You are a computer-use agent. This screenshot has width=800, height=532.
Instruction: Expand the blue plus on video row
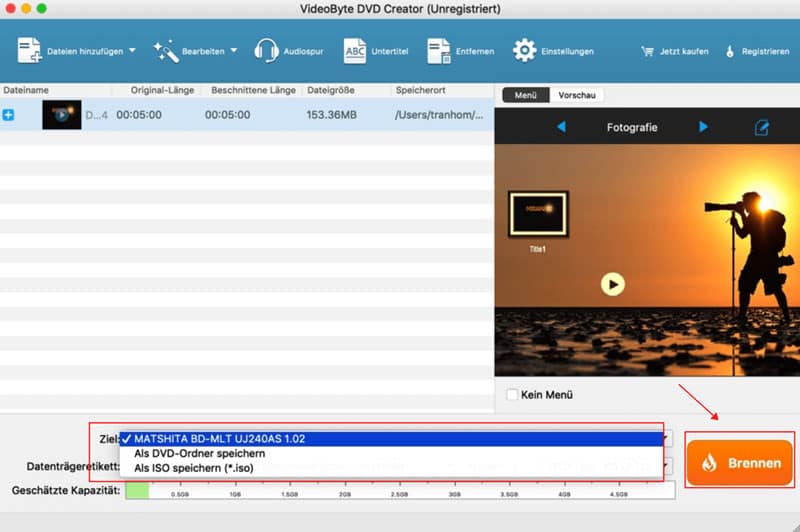click(x=8, y=115)
